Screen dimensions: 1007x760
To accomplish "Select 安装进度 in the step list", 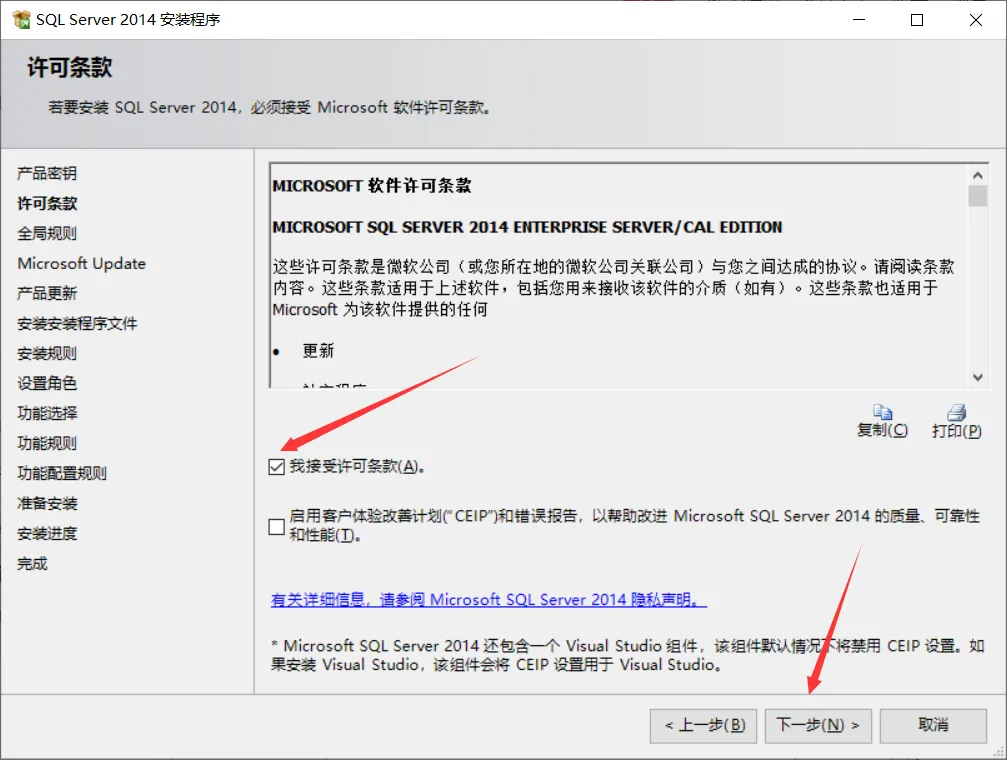I will pyautogui.click(x=47, y=533).
